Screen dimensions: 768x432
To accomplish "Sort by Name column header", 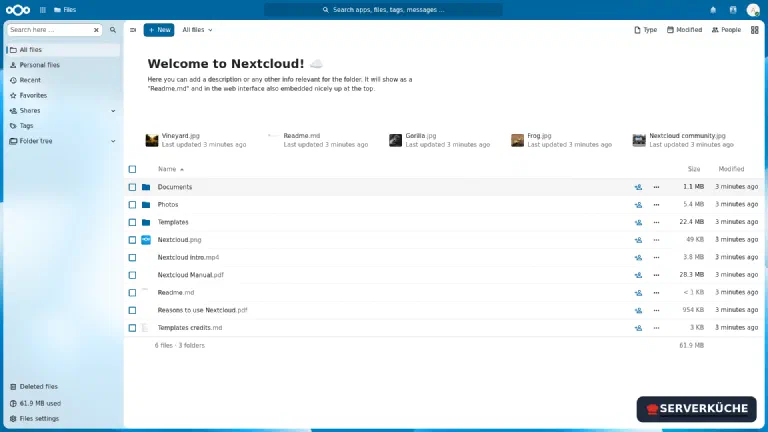I will (170, 169).
